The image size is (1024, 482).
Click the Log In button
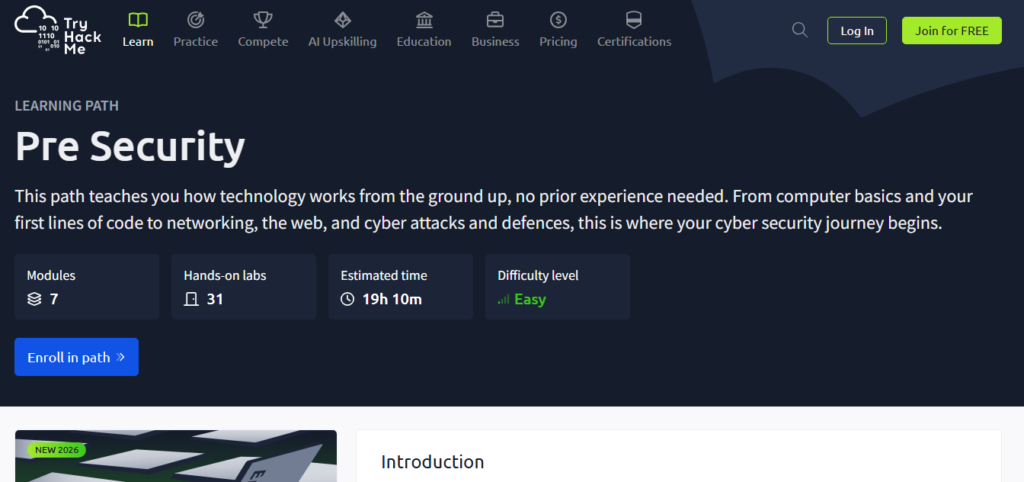point(857,31)
